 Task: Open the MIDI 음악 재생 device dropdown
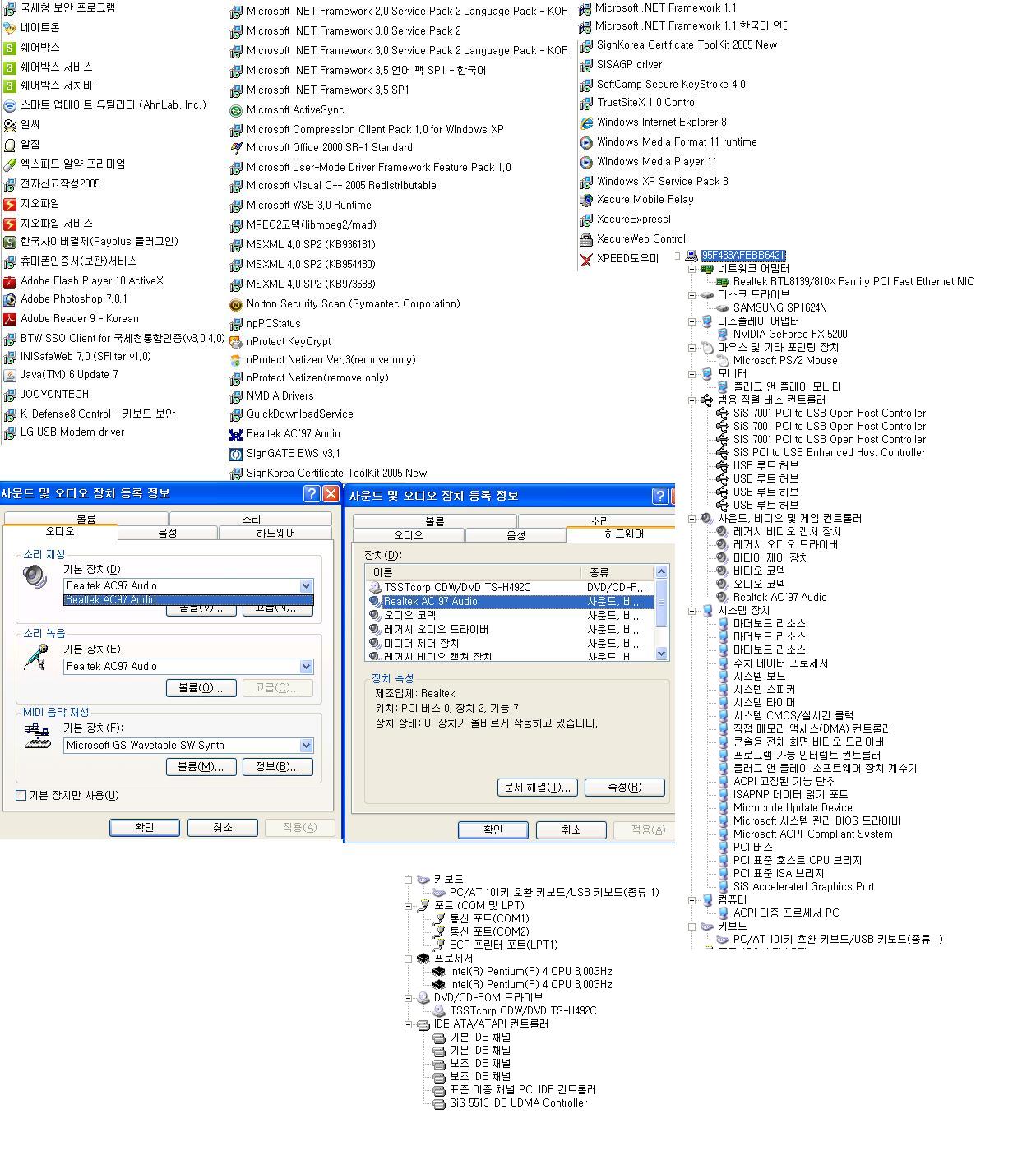point(306,746)
